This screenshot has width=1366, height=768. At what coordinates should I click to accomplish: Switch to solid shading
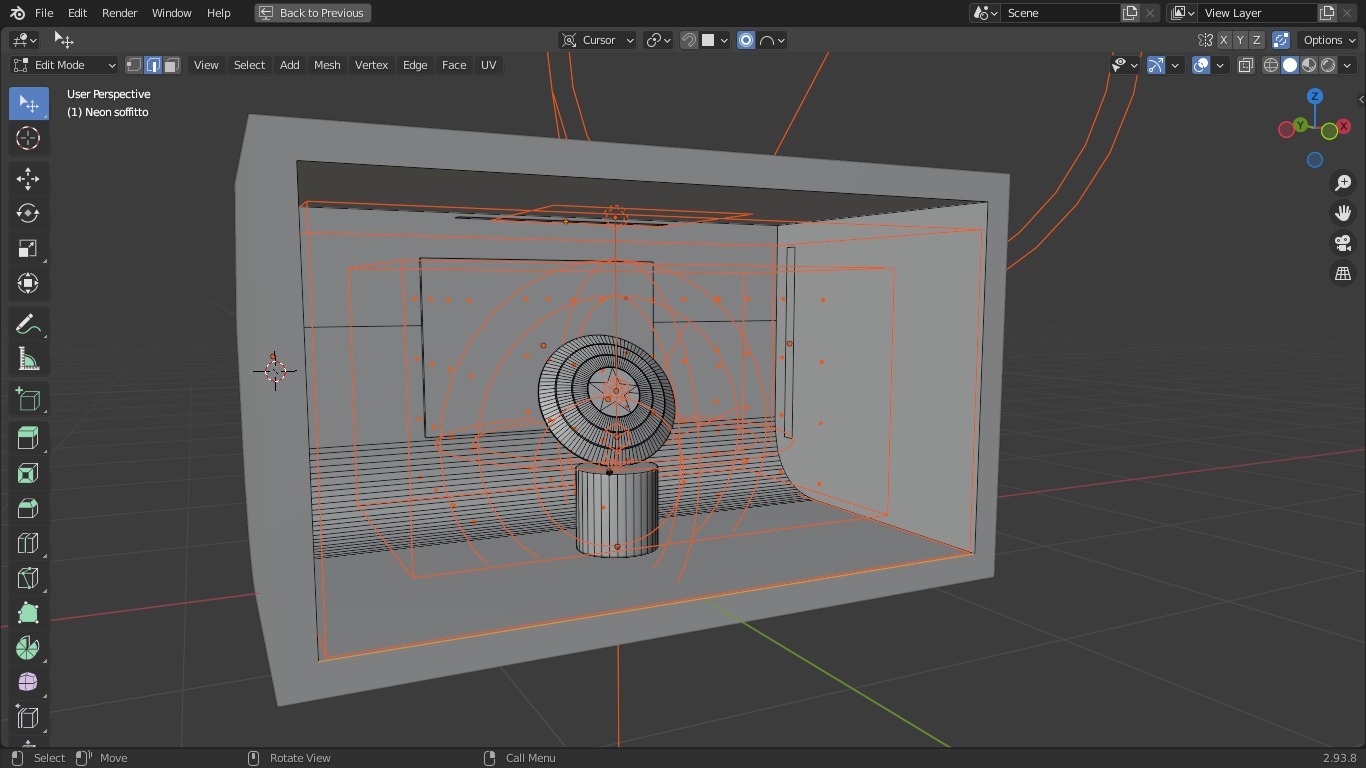click(1290, 65)
